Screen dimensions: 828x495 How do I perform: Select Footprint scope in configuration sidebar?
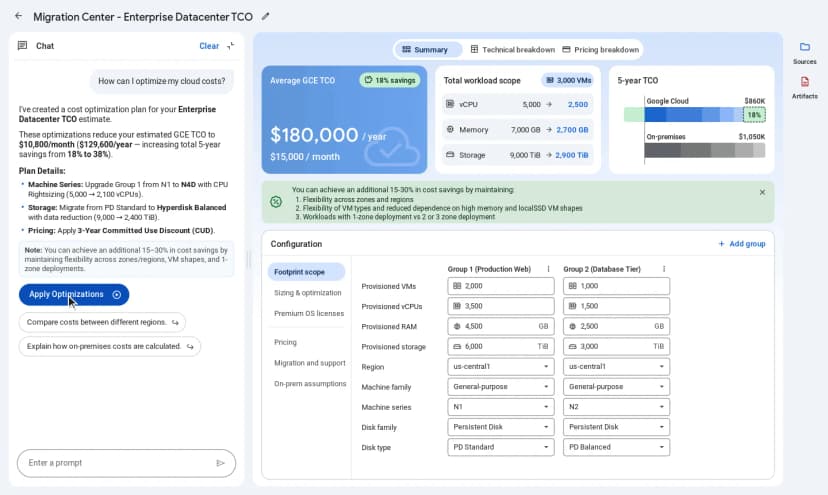pyautogui.click(x=306, y=272)
